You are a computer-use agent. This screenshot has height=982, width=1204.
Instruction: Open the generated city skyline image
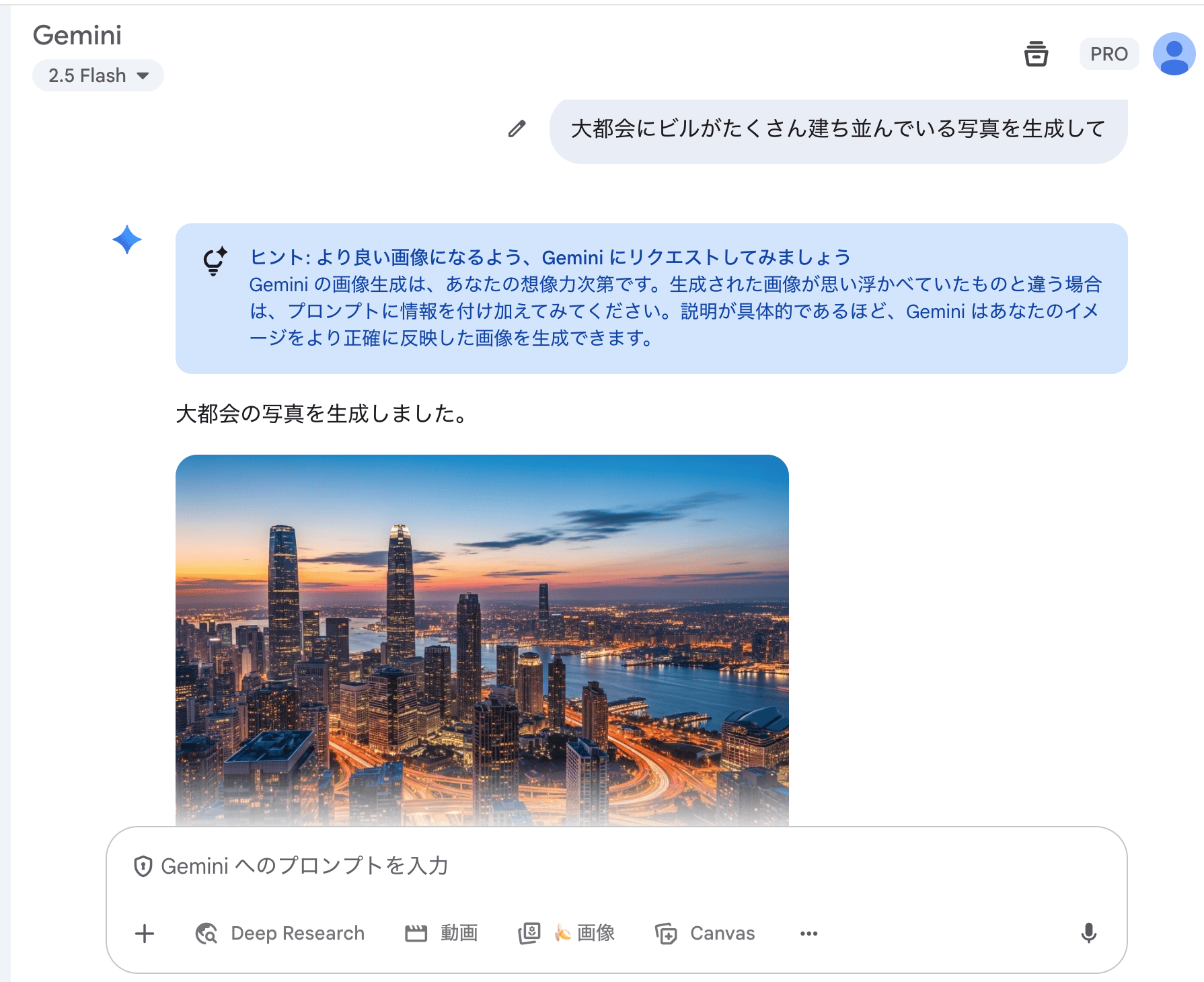pyautogui.click(x=482, y=639)
